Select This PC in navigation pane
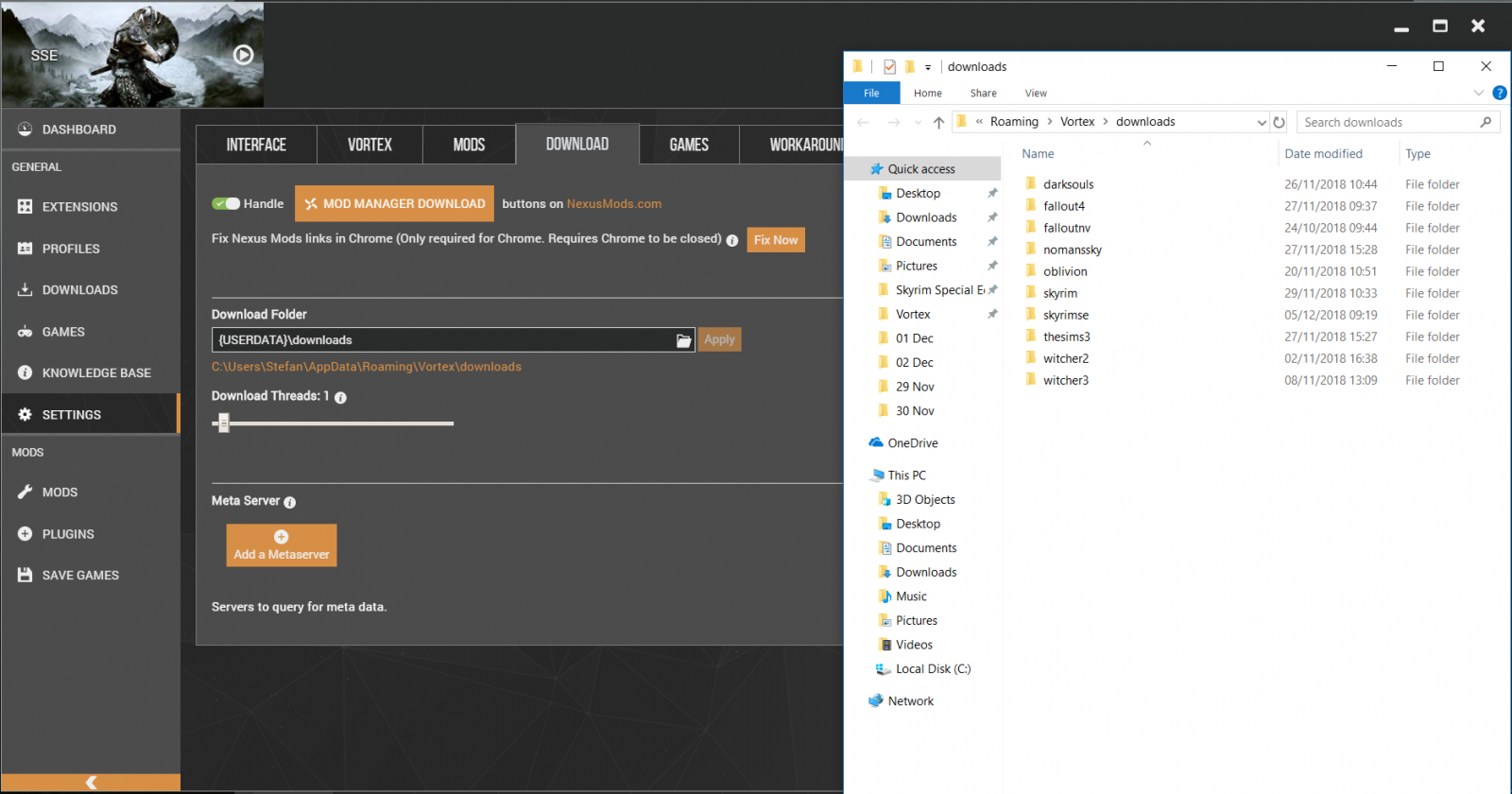The image size is (1512, 794). click(x=907, y=475)
